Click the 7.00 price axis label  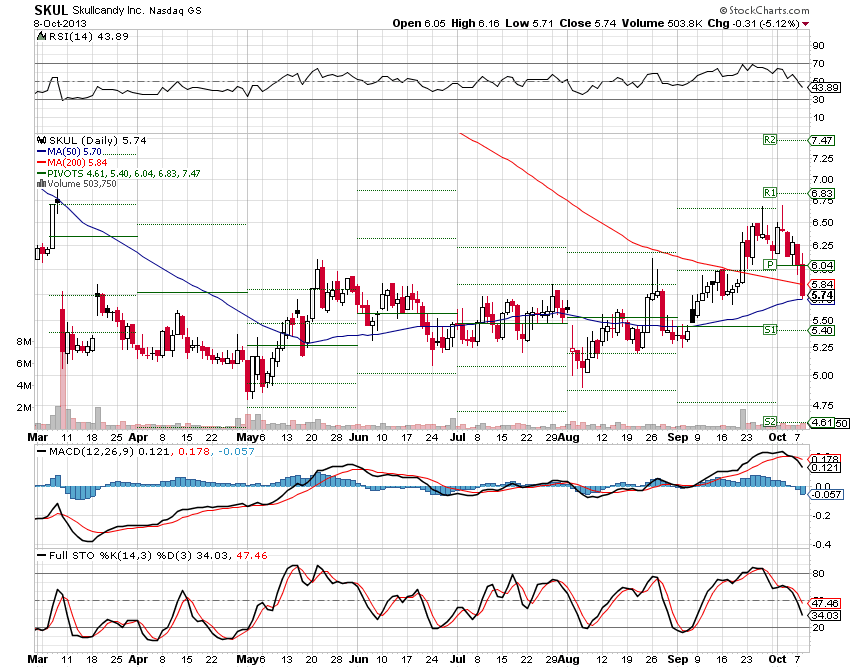823,179
